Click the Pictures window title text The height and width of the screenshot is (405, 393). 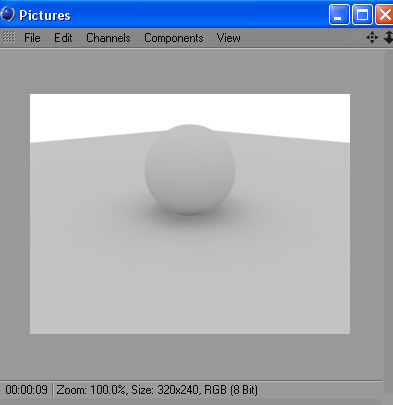[45, 15]
